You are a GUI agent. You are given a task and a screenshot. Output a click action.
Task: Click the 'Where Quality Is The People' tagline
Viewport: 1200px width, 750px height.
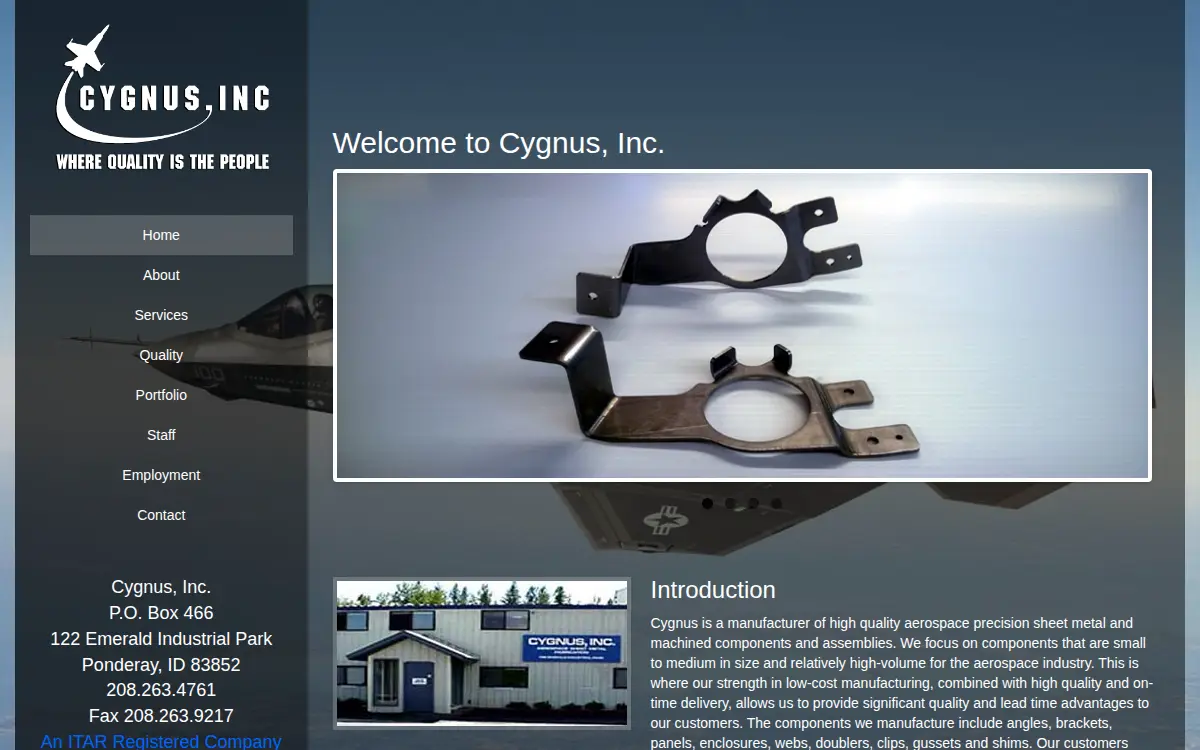coord(162,162)
